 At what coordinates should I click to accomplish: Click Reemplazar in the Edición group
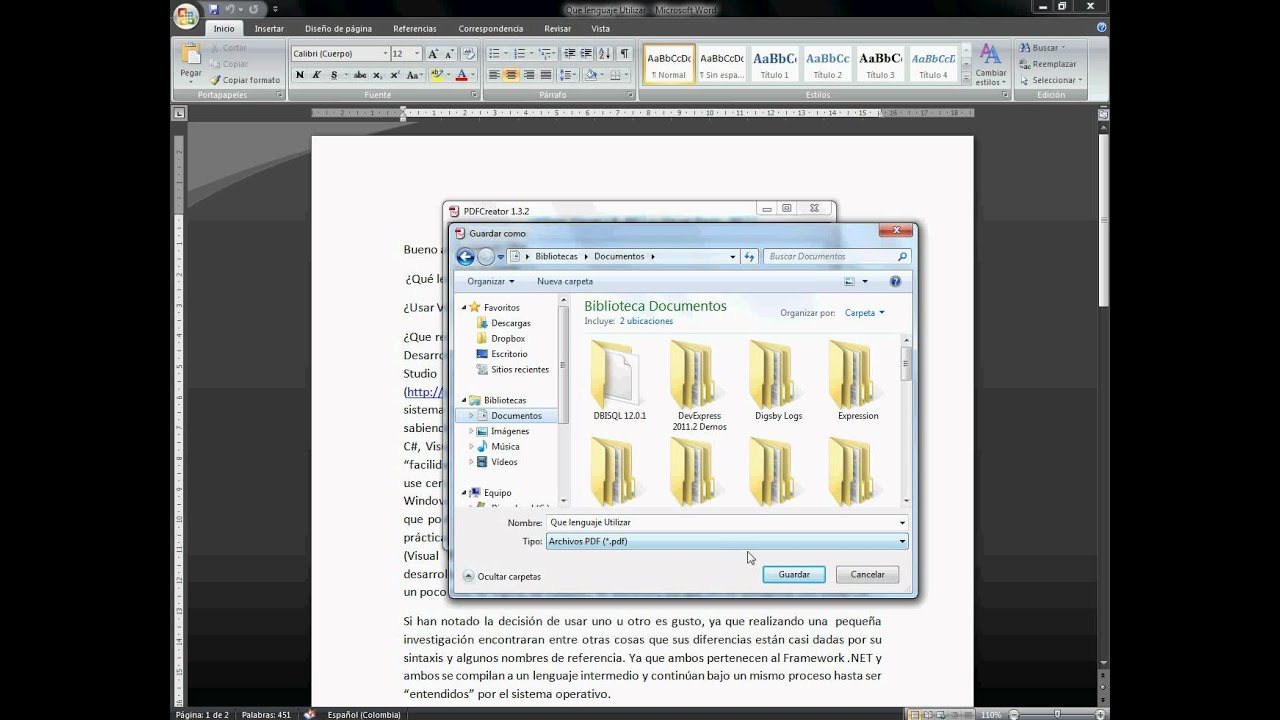point(1047,64)
